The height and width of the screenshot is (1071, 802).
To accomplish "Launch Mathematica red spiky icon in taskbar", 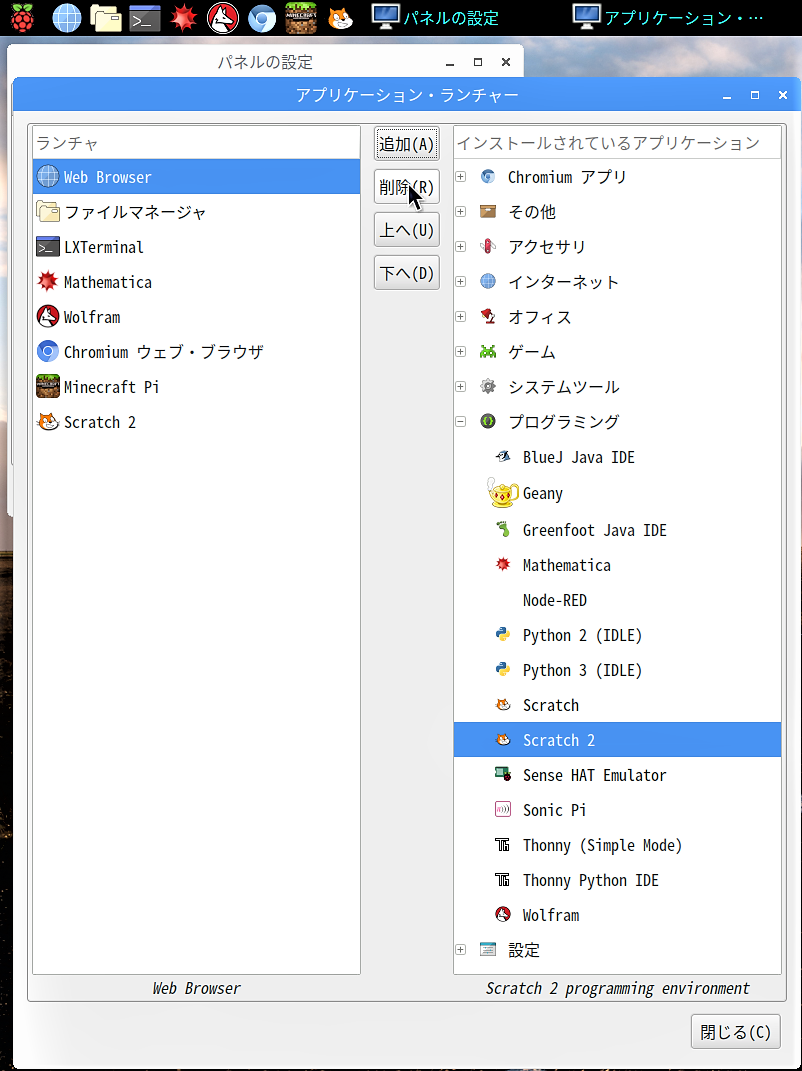I will click(x=184, y=18).
